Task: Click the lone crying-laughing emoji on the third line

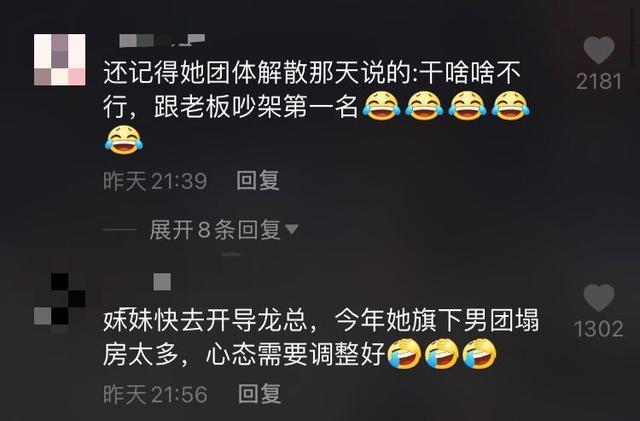Action: [124, 140]
